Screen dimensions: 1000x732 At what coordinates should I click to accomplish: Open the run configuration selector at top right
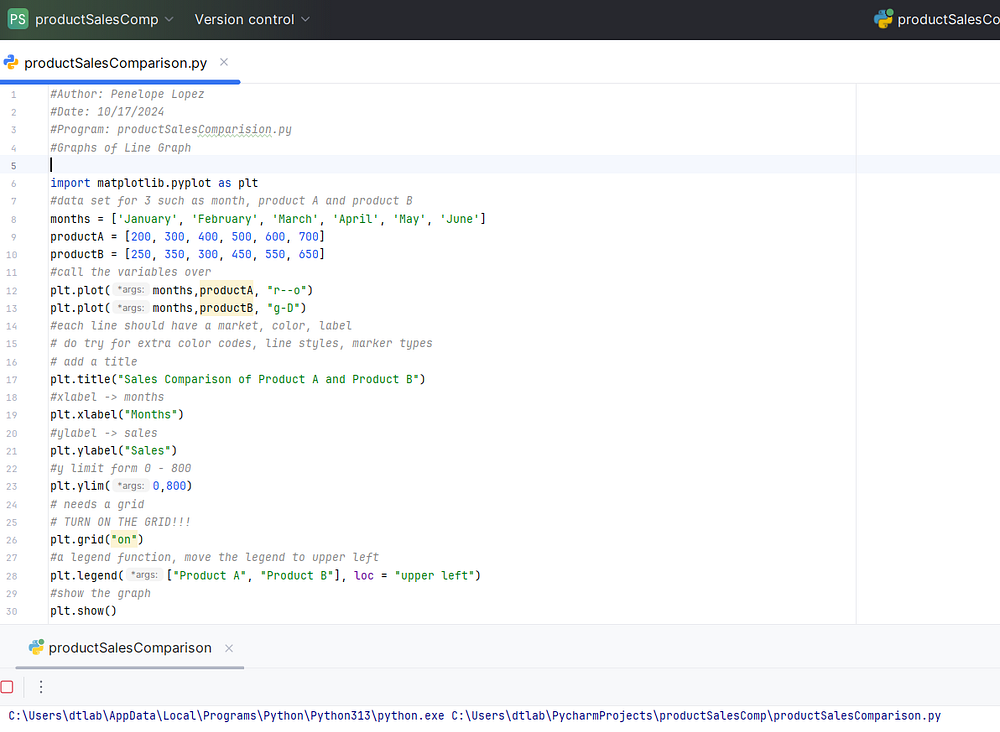(x=936, y=19)
